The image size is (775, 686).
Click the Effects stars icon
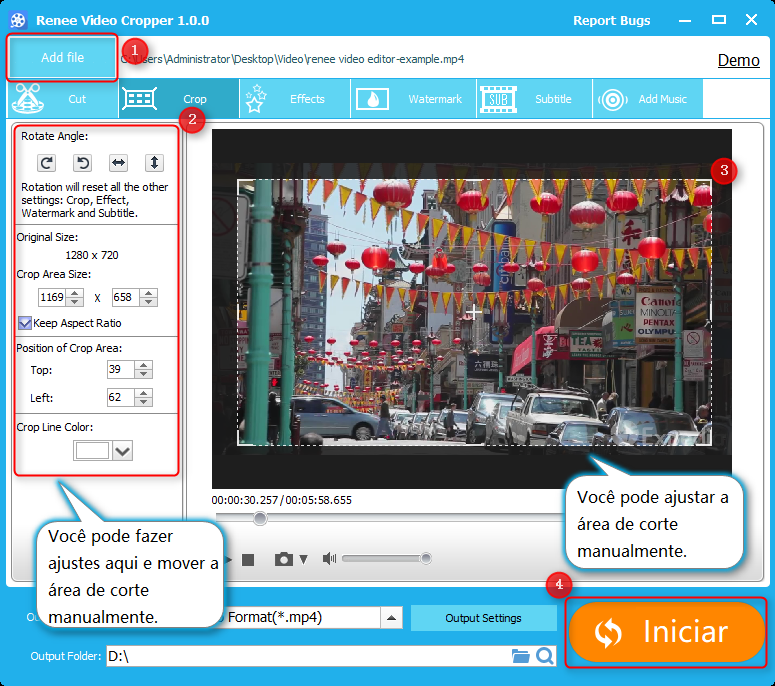click(256, 98)
